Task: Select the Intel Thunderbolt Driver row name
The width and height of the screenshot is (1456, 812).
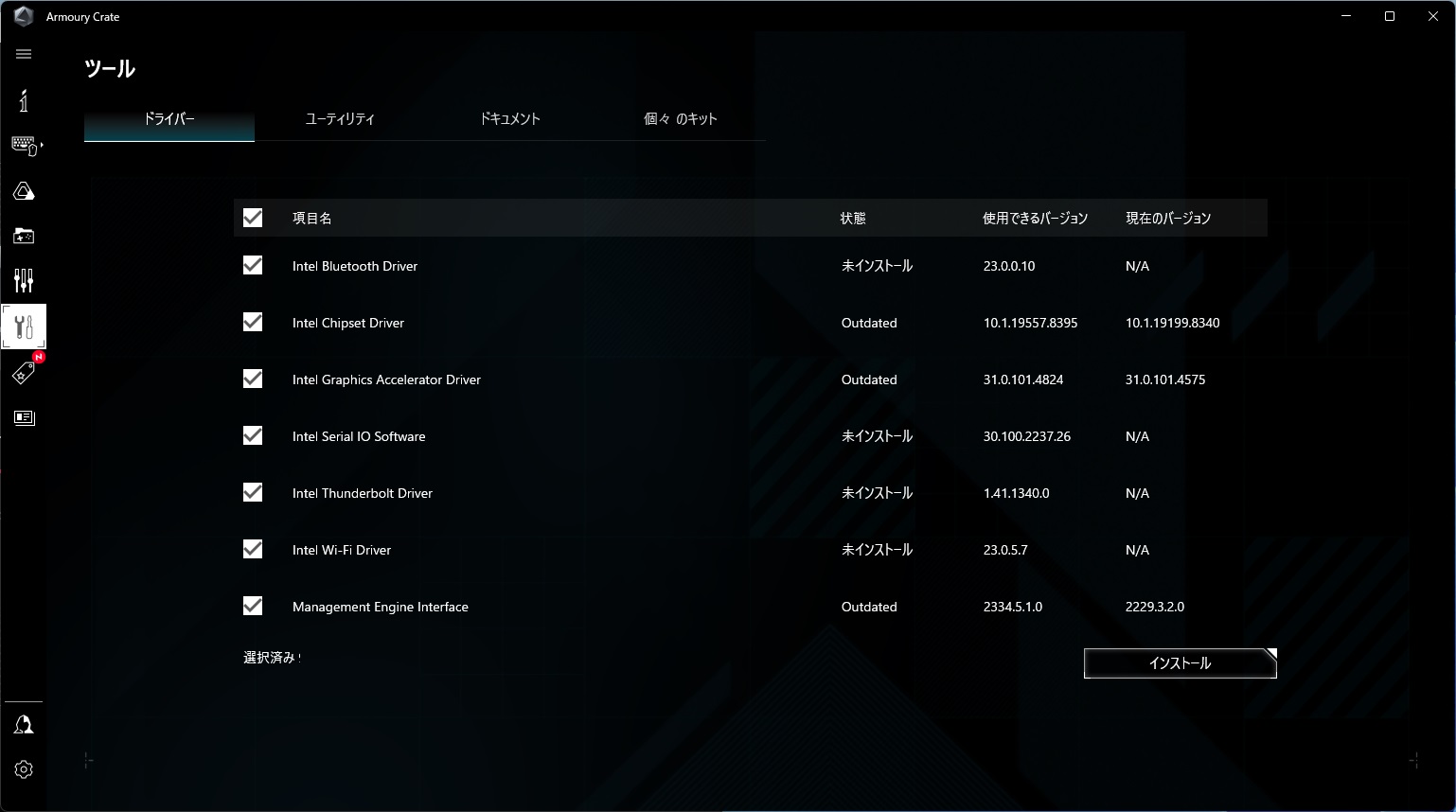Action: pos(363,493)
